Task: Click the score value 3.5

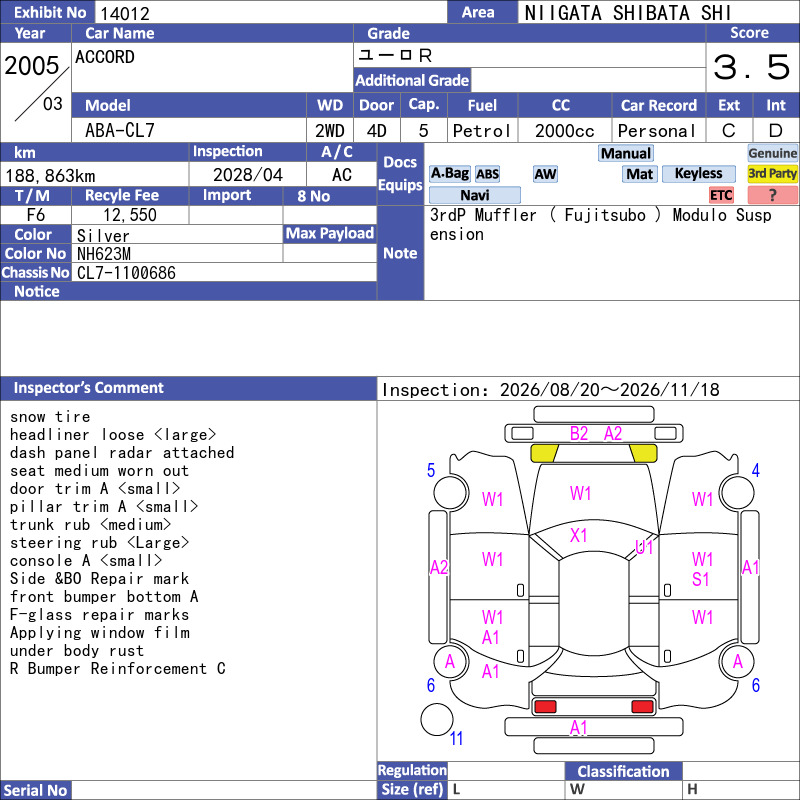Action: 751,67
